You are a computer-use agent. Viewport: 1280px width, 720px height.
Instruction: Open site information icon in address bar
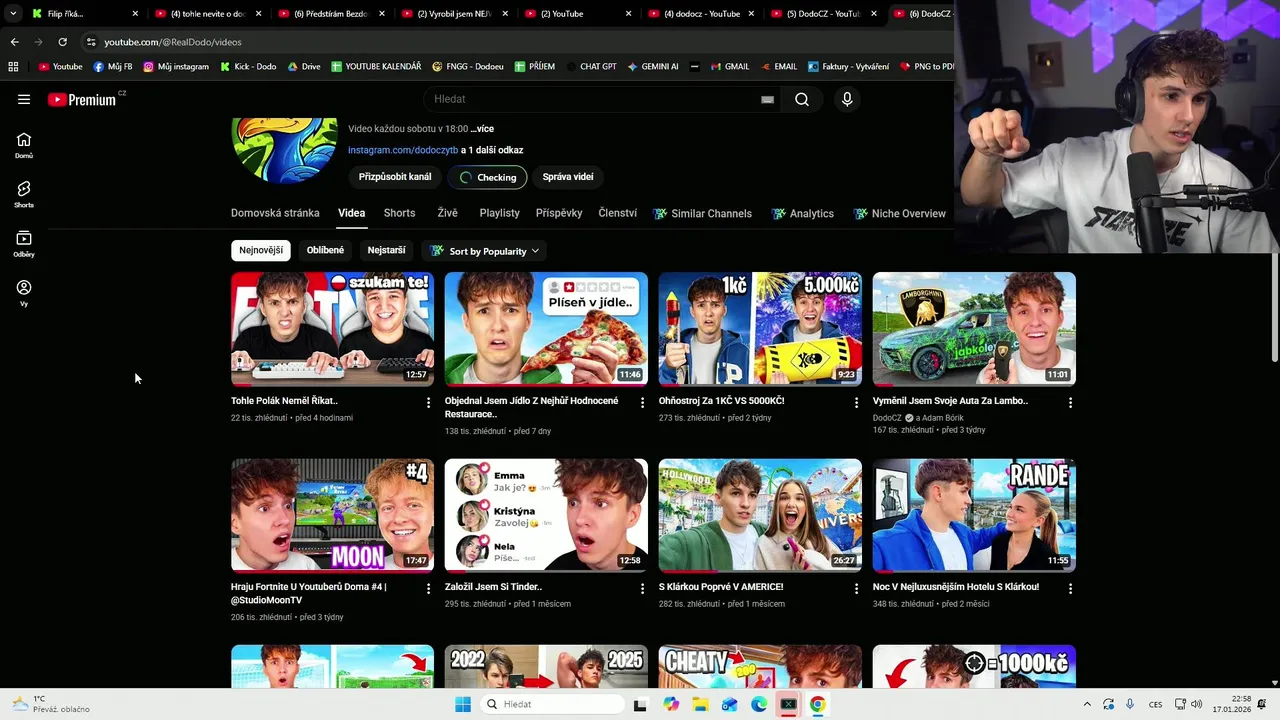click(91, 42)
